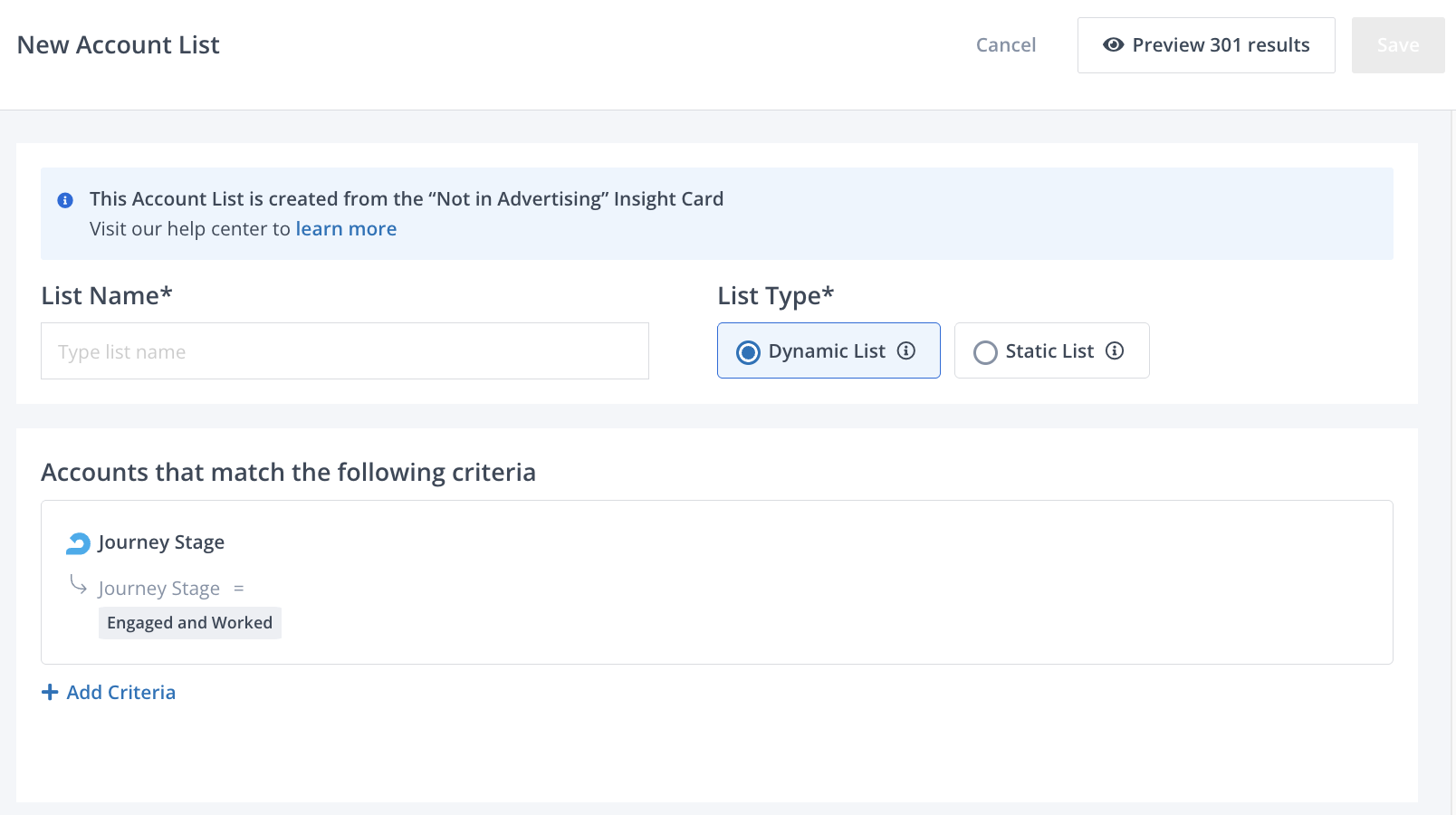Image resolution: width=1456 pixels, height=815 pixels.
Task: Click the grey Journey Stage filter label
Action: point(159,589)
